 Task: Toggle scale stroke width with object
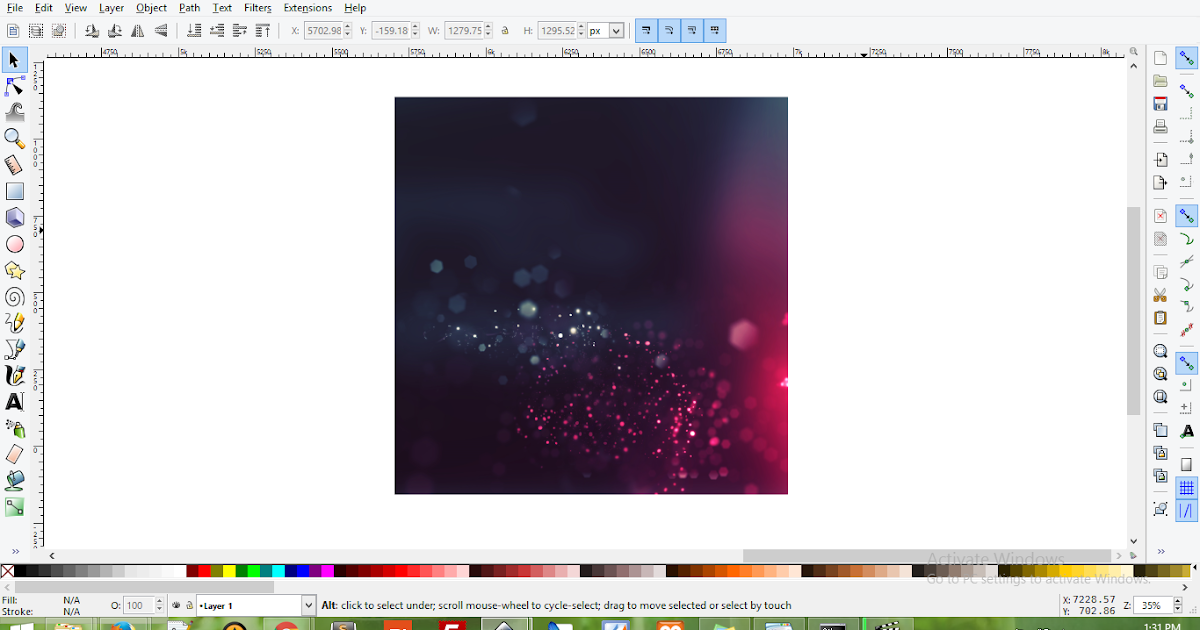pos(646,31)
